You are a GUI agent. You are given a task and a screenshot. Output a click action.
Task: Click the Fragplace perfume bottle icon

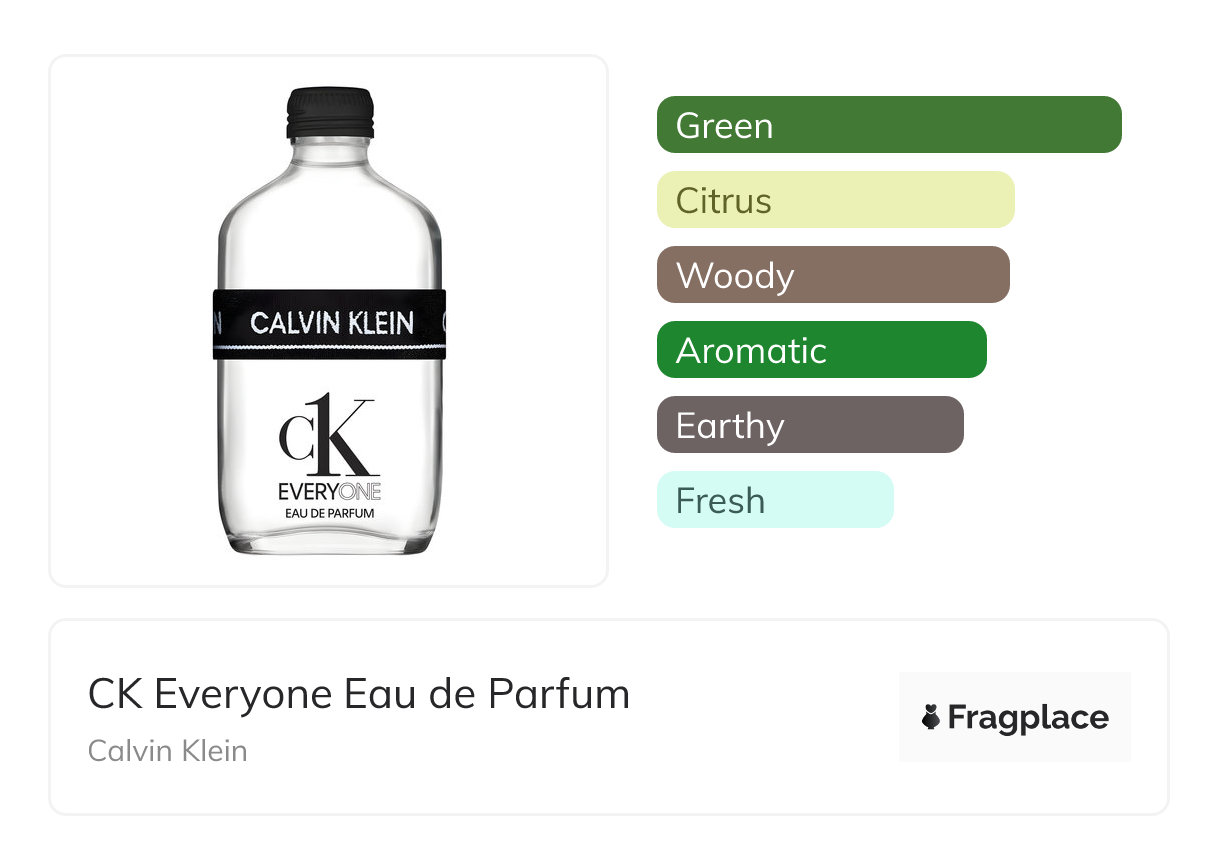coord(931,718)
